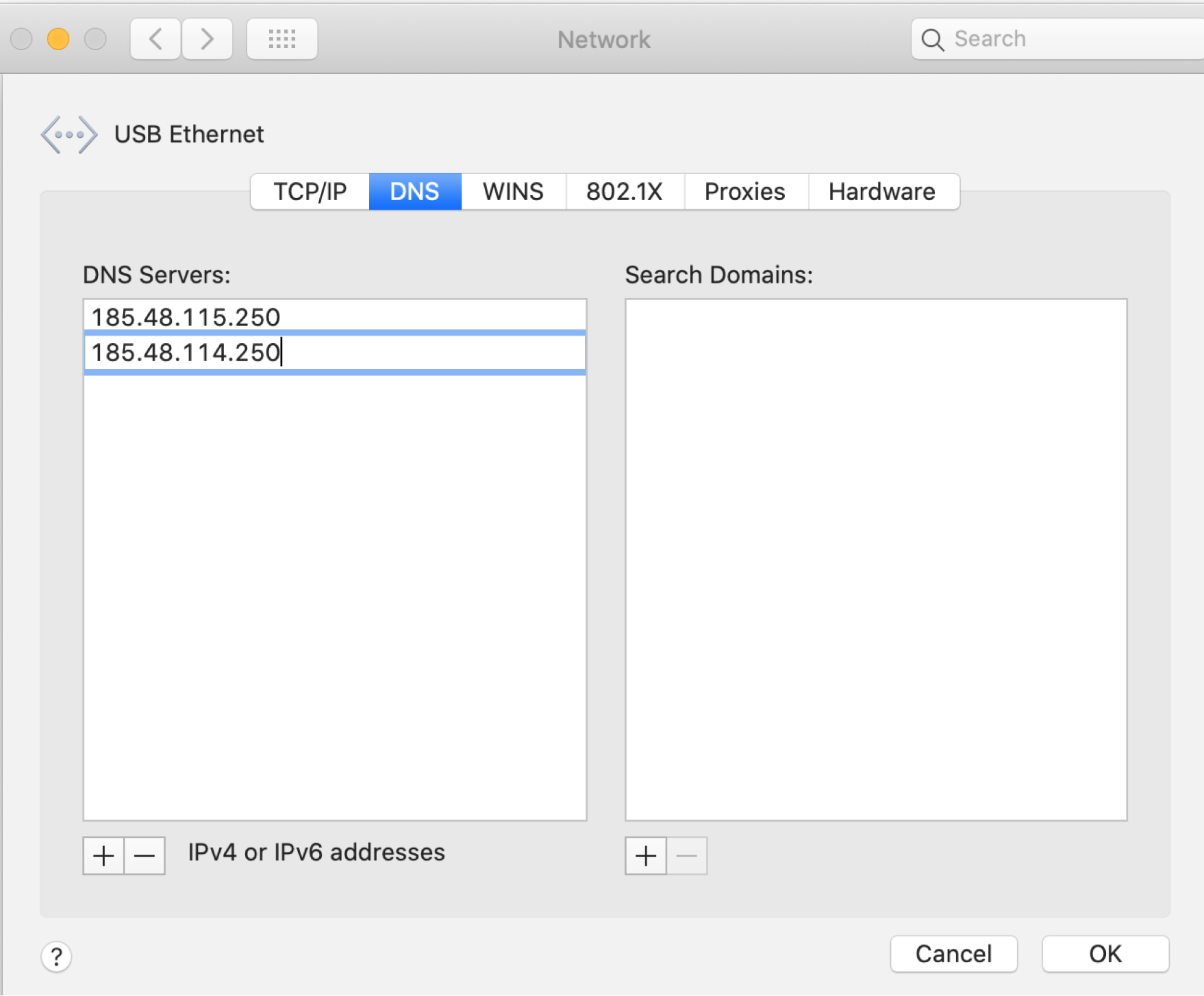
Task: Select DNS server 185.48.115.250
Action: [x=186, y=317]
